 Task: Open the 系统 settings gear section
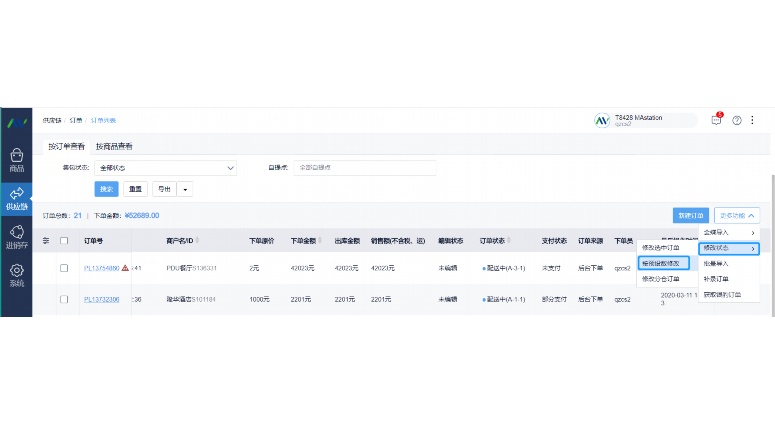tap(16, 275)
